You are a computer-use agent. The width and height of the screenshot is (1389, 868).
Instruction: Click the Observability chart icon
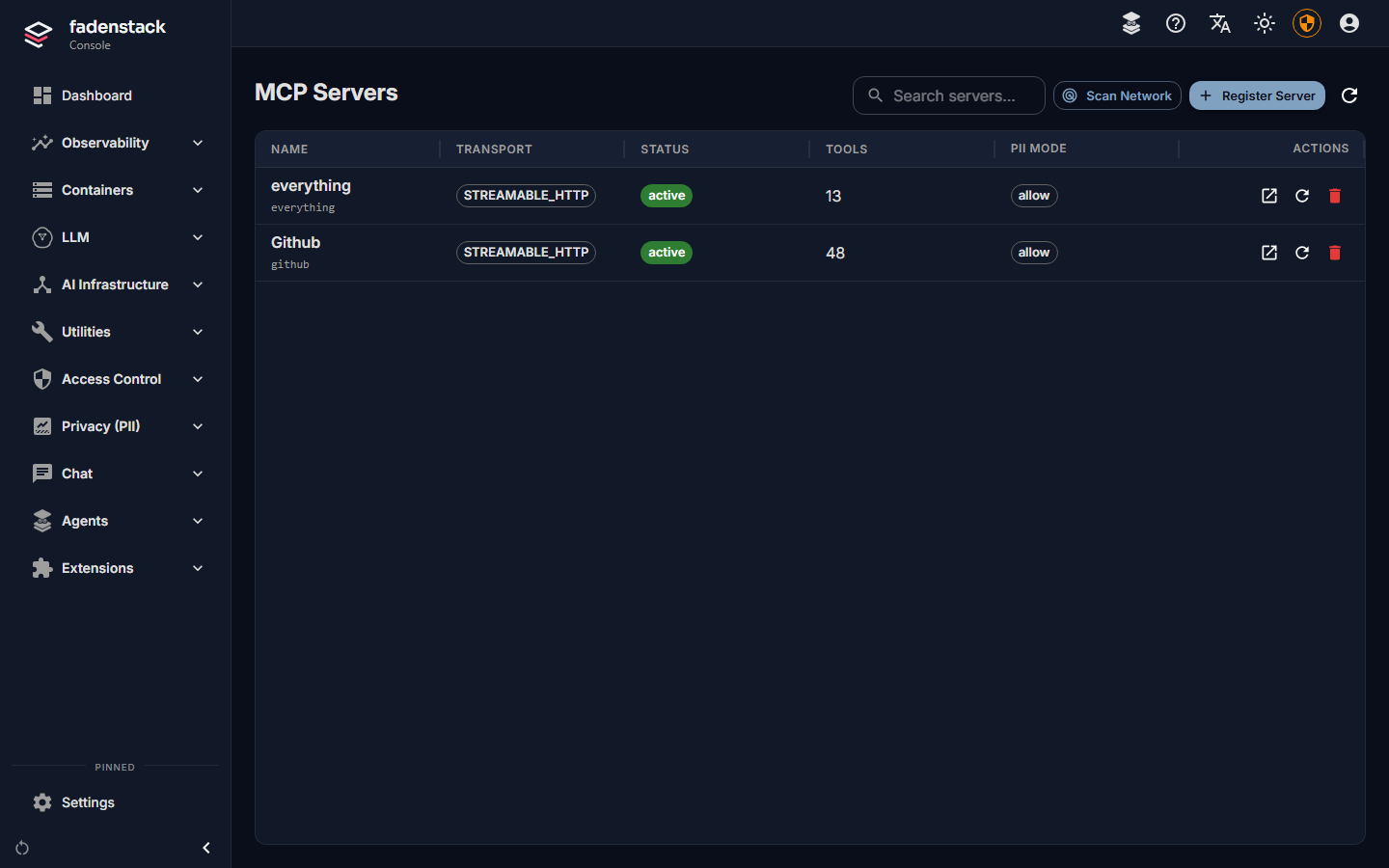[x=42, y=143]
